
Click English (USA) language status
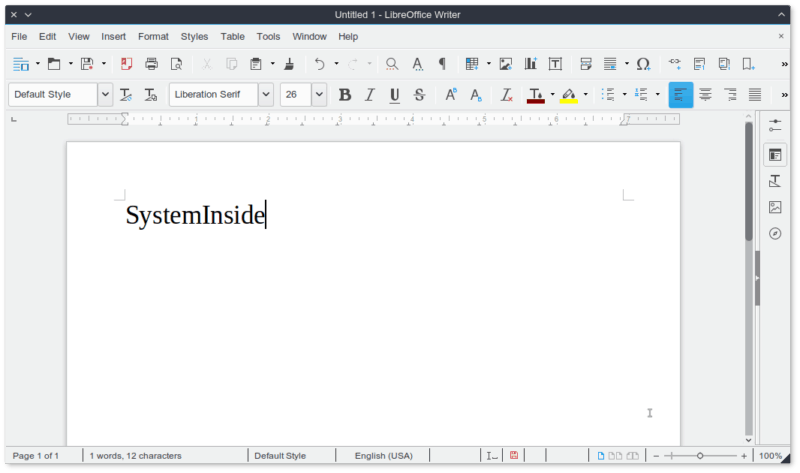point(384,456)
